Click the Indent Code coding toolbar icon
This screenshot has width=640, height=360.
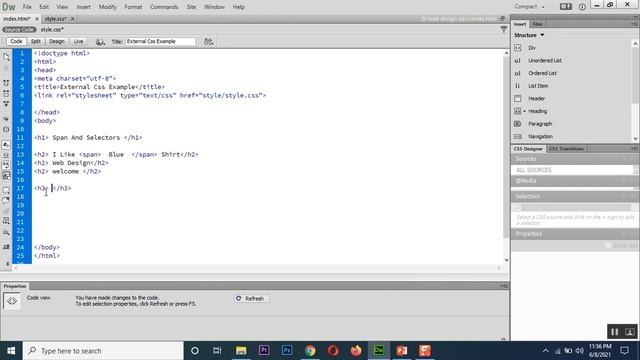[x=6, y=247]
